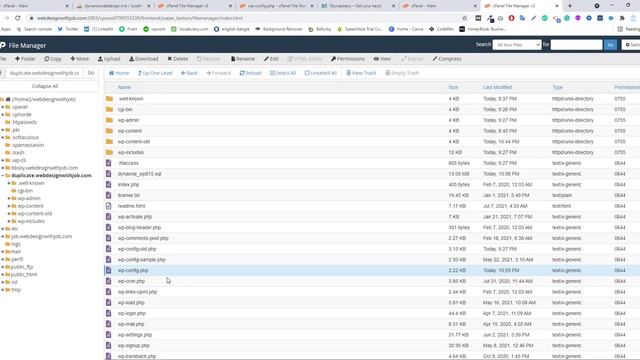Click the search text input field
The image size is (640, 360).
pyautogui.click(x=576, y=44)
